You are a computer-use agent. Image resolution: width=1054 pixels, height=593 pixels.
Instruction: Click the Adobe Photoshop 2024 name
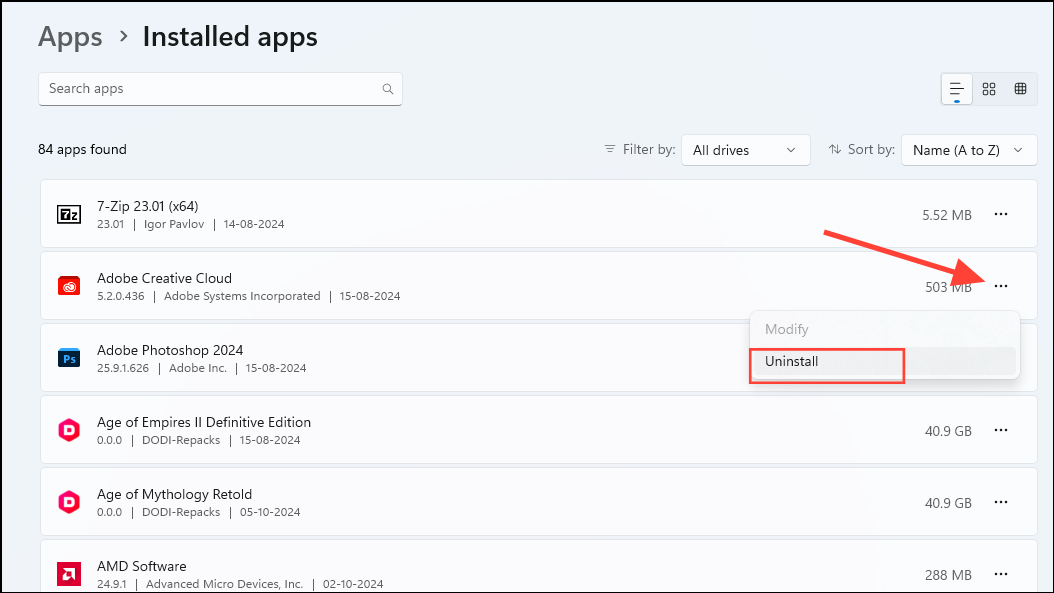(x=170, y=350)
